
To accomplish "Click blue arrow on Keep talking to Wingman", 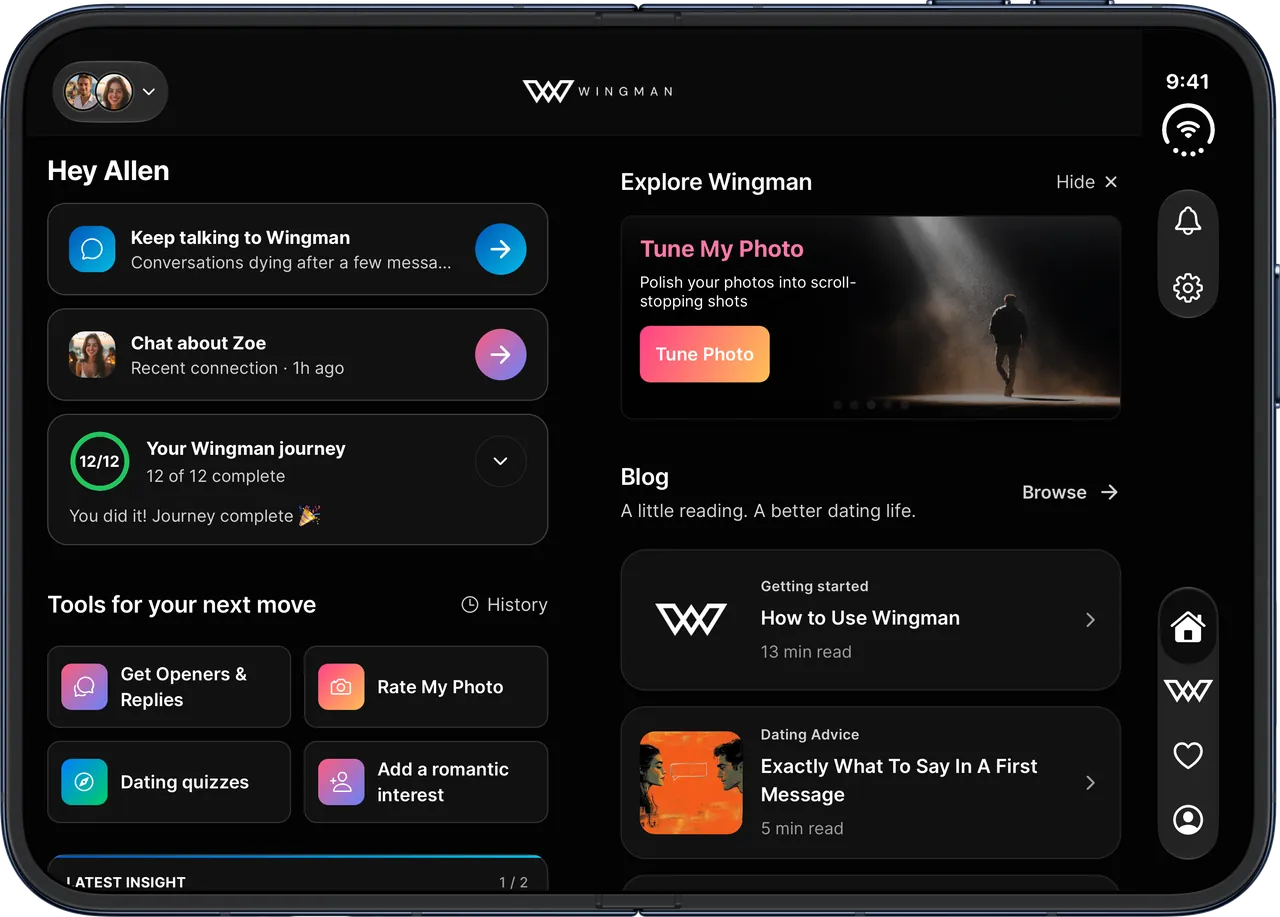I will (501, 249).
